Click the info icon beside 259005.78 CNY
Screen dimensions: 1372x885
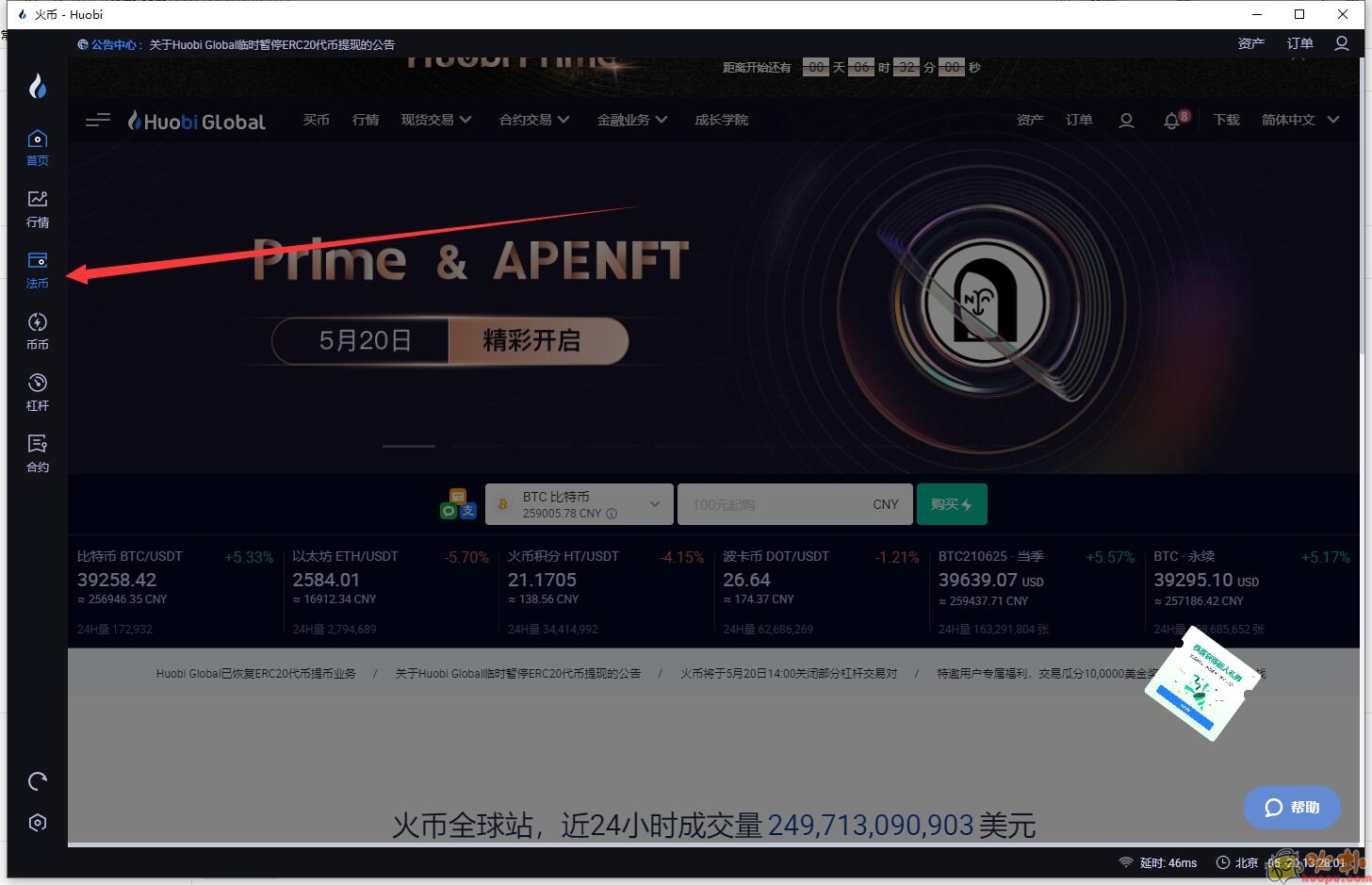point(612,514)
